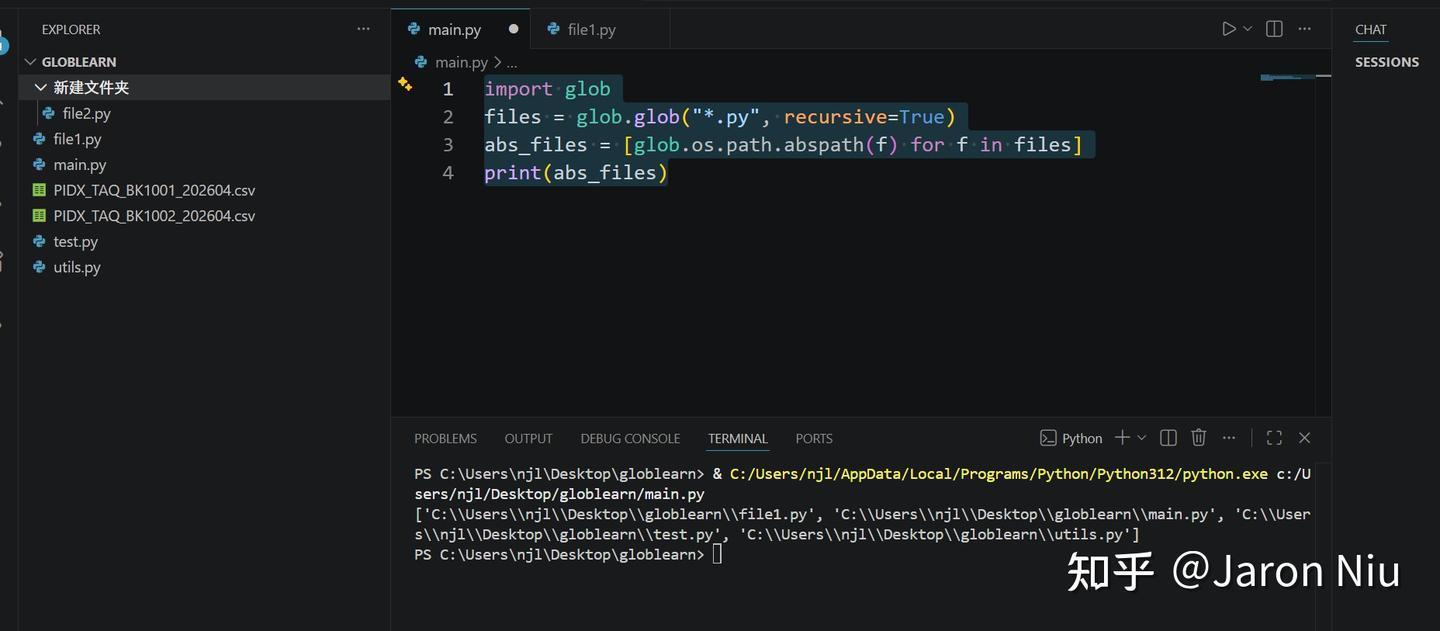Open launch profile dropdown next to new terminal
This screenshot has width=1440, height=631.
[x=1141, y=438]
